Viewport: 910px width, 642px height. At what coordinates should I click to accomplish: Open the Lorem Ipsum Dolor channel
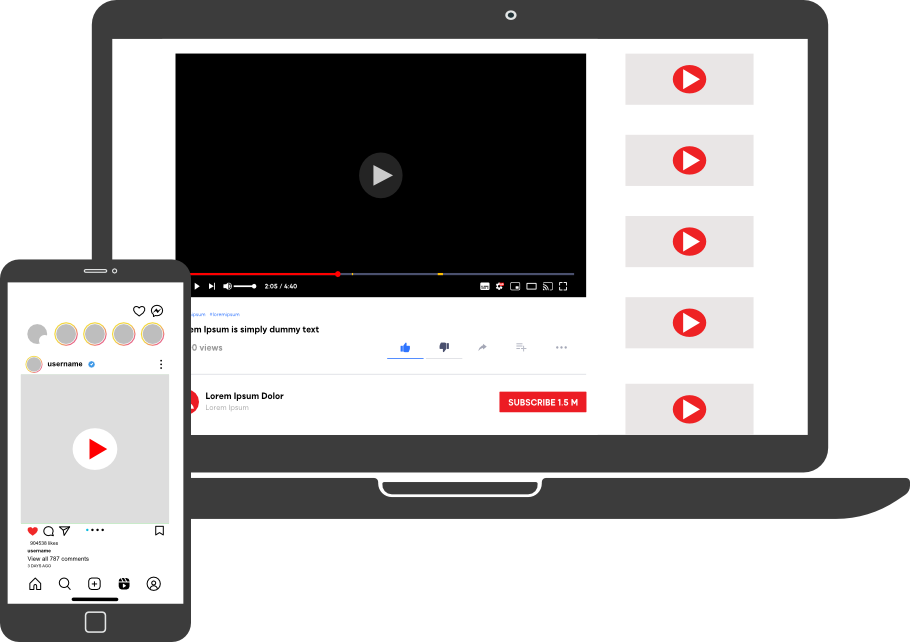coord(244,396)
